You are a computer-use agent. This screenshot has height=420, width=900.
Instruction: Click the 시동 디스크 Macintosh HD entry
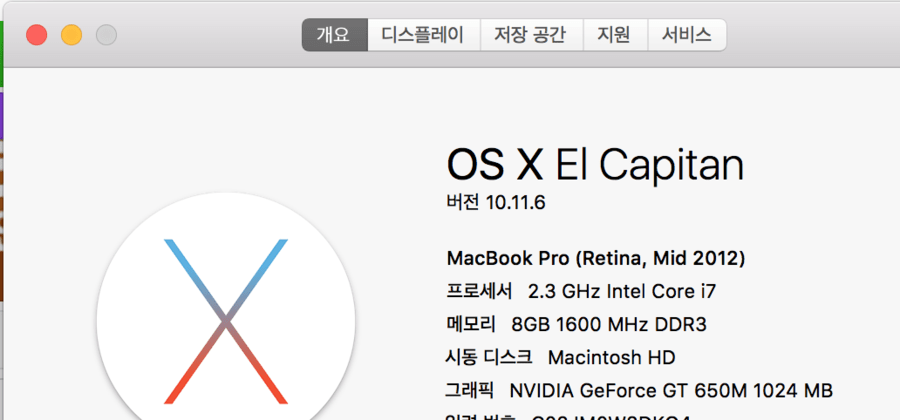(x=560, y=358)
